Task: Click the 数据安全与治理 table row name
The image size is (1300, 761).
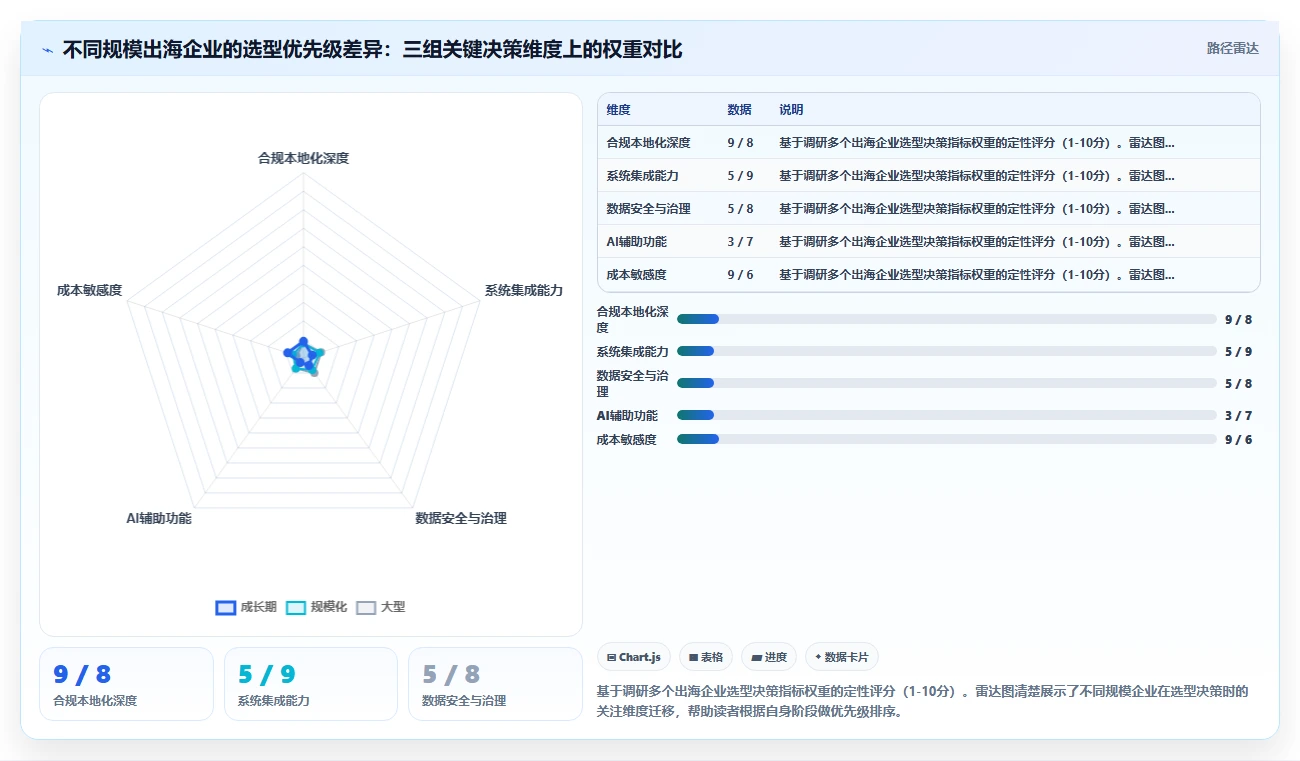Action: point(648,209)
